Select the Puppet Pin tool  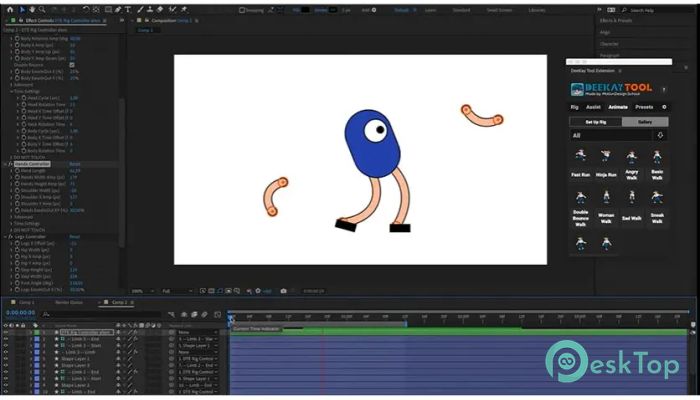click(183, 9)
